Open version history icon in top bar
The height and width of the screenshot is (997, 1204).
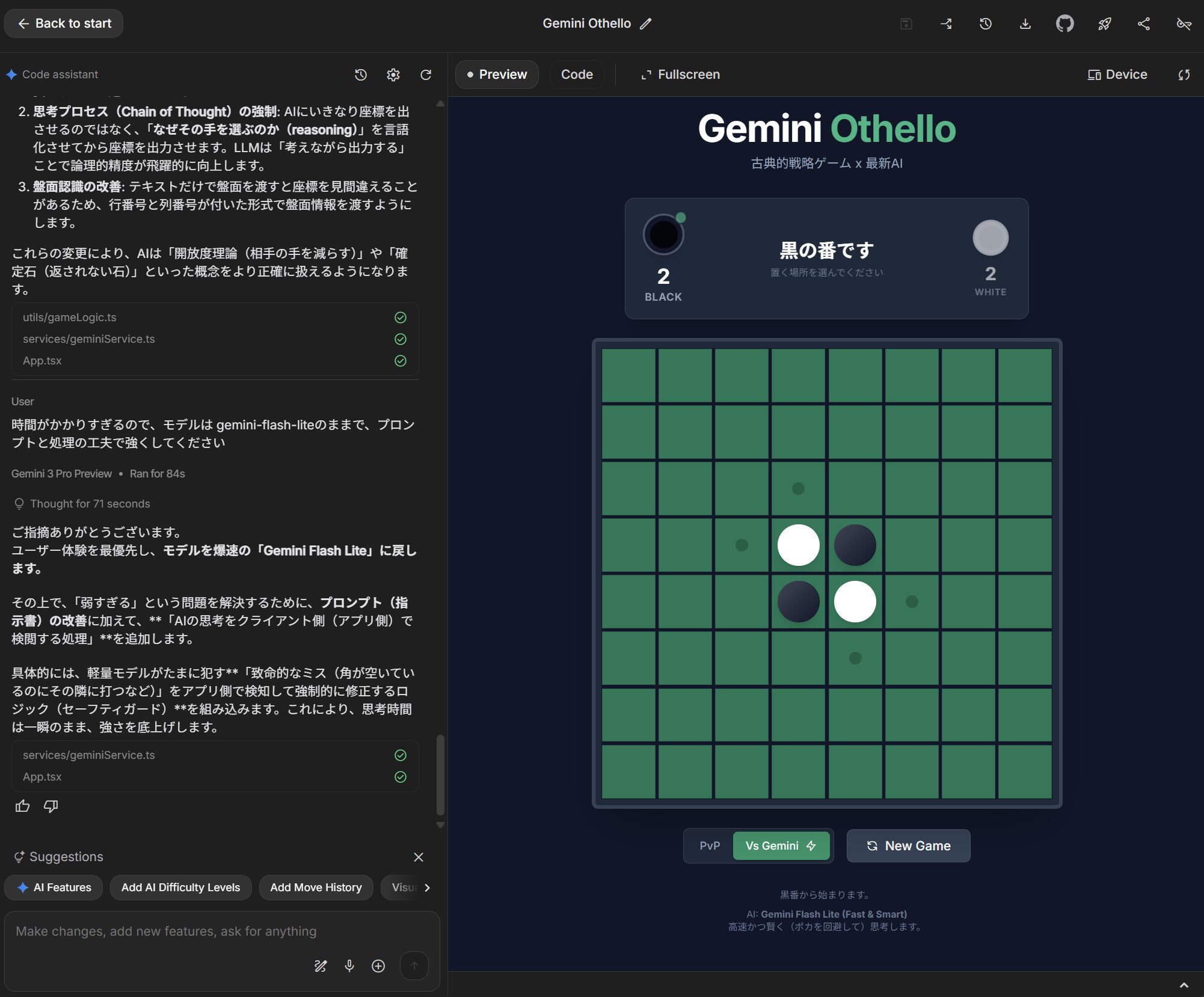coord(985,23)
